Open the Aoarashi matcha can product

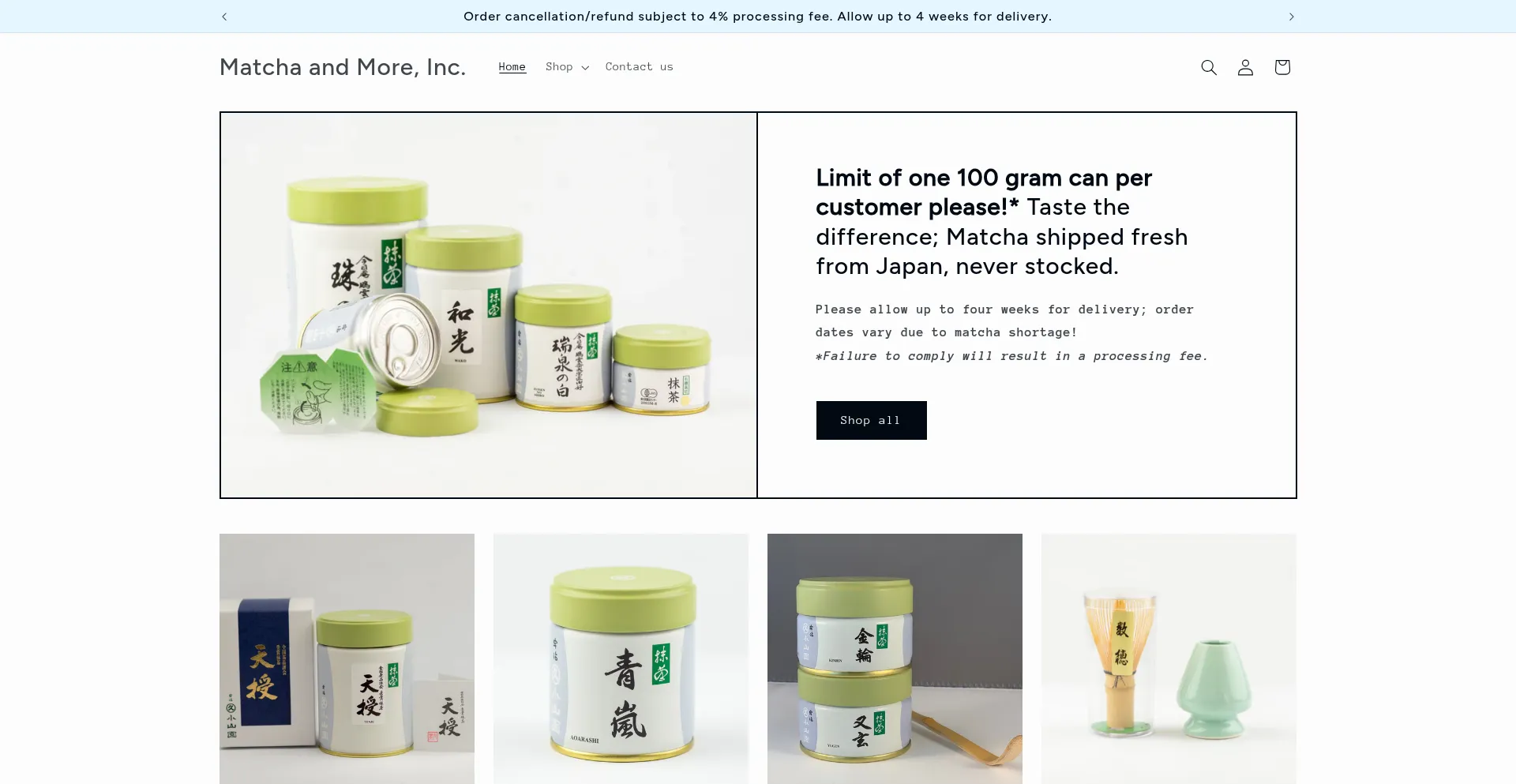pos(621,658)
